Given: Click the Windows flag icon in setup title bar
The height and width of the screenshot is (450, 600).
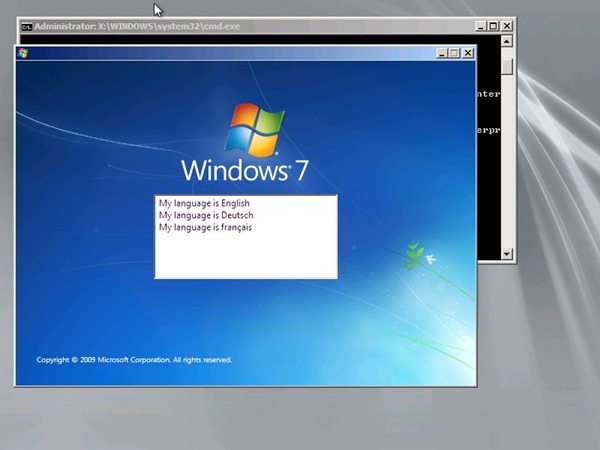Looking at the screenshot, I should tap(23, 53).
